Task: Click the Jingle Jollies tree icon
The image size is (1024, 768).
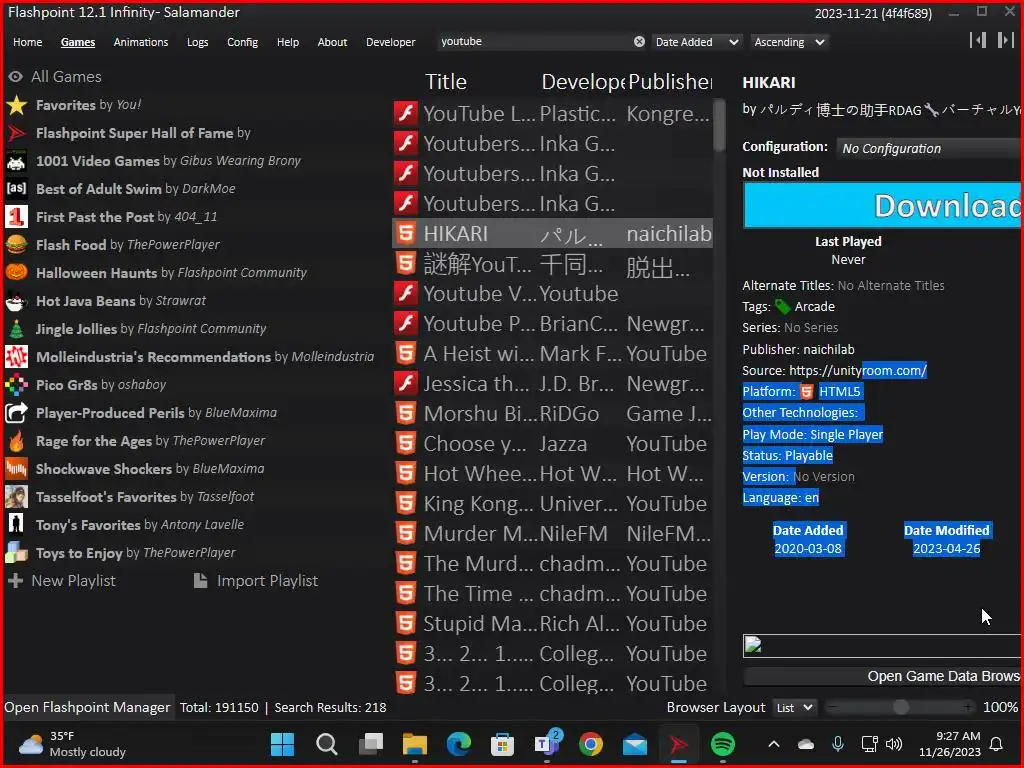Action: click(16, 329)
